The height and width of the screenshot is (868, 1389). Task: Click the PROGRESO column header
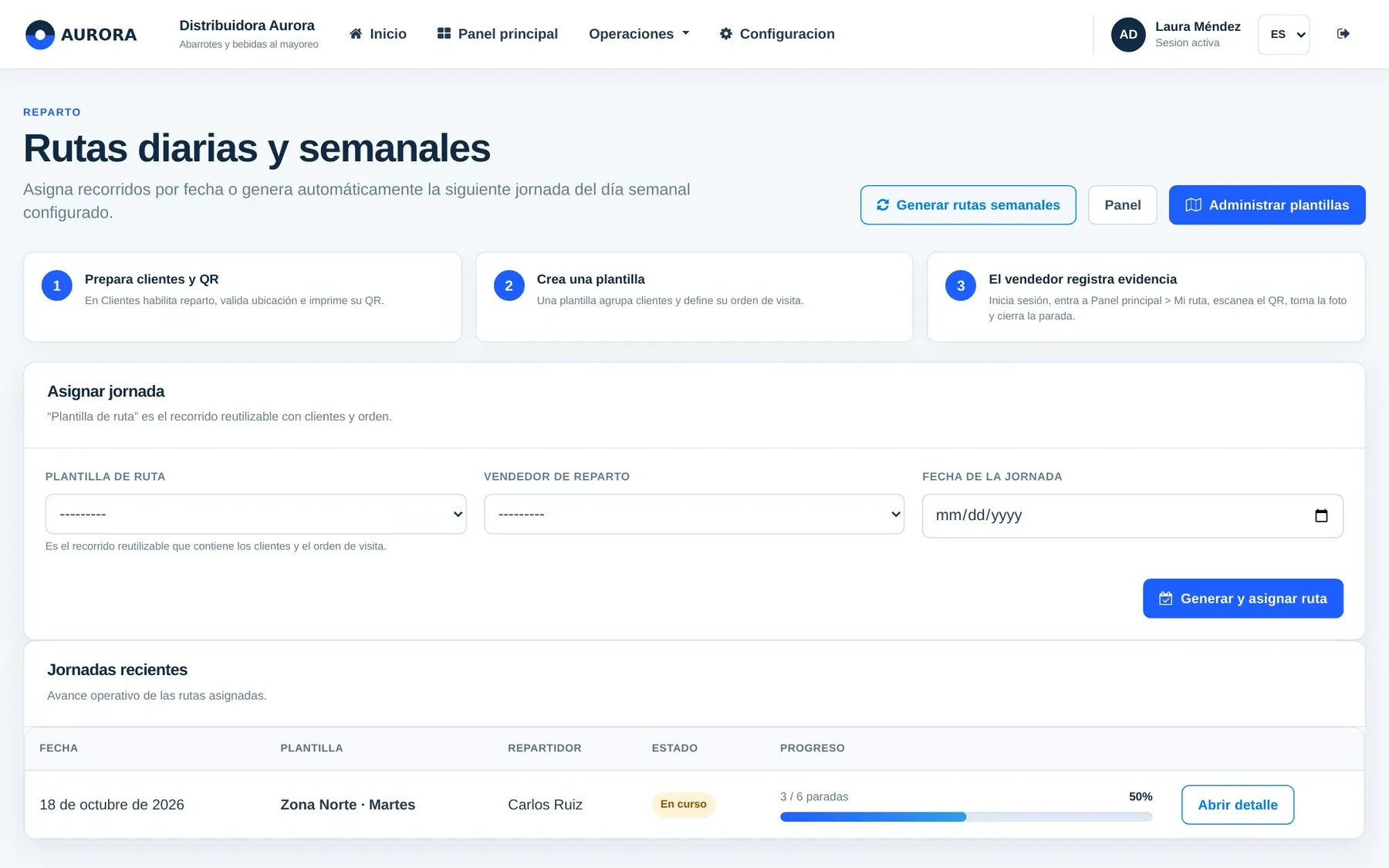pos(813,748)
